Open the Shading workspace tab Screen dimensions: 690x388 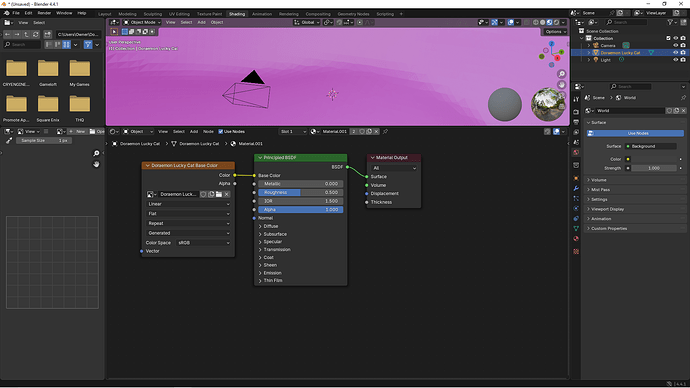(x=237, y=14)
